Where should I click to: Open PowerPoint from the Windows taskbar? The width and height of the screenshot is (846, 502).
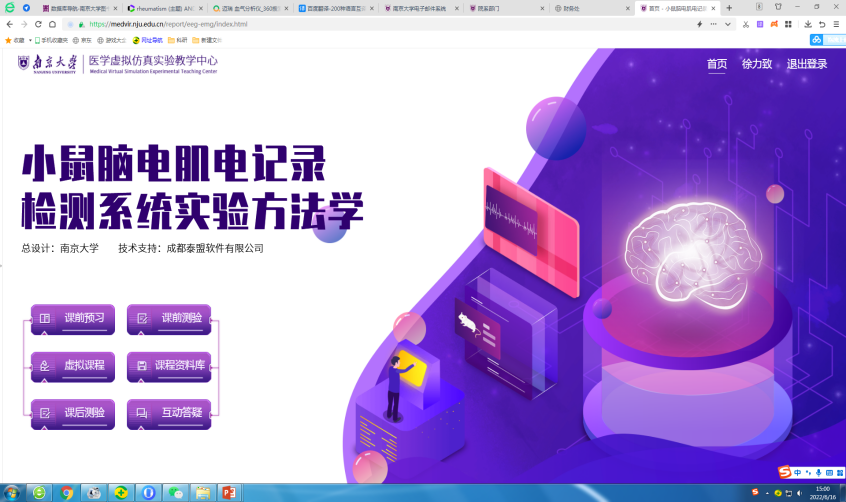tap(229, 493)
